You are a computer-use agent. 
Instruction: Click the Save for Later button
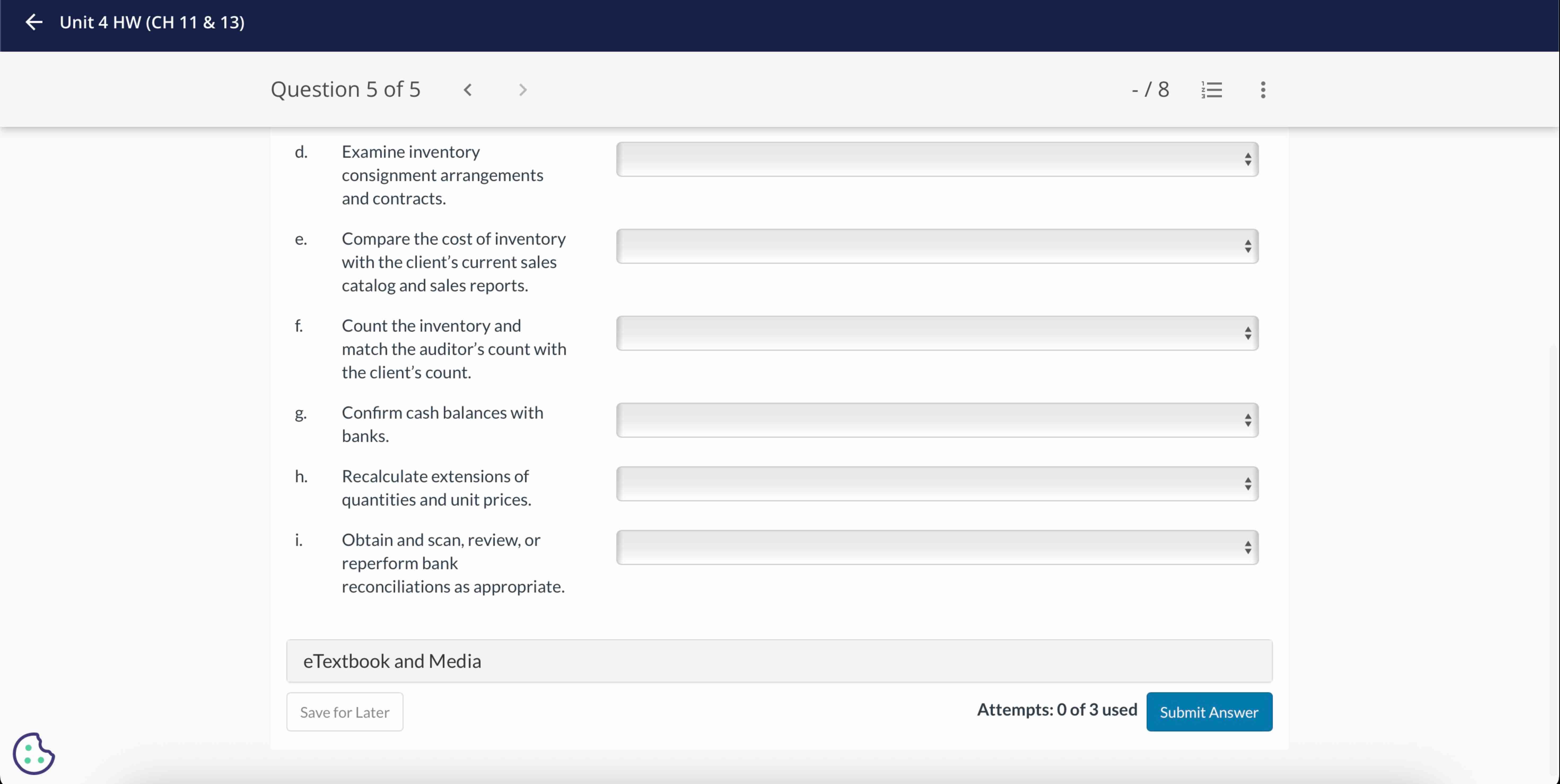(x=344, y=712)
